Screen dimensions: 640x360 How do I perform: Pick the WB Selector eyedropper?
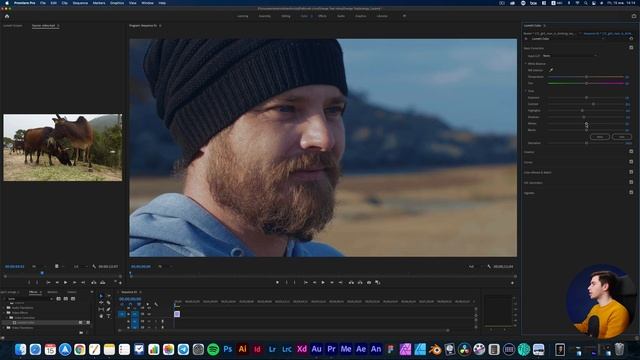551,70
